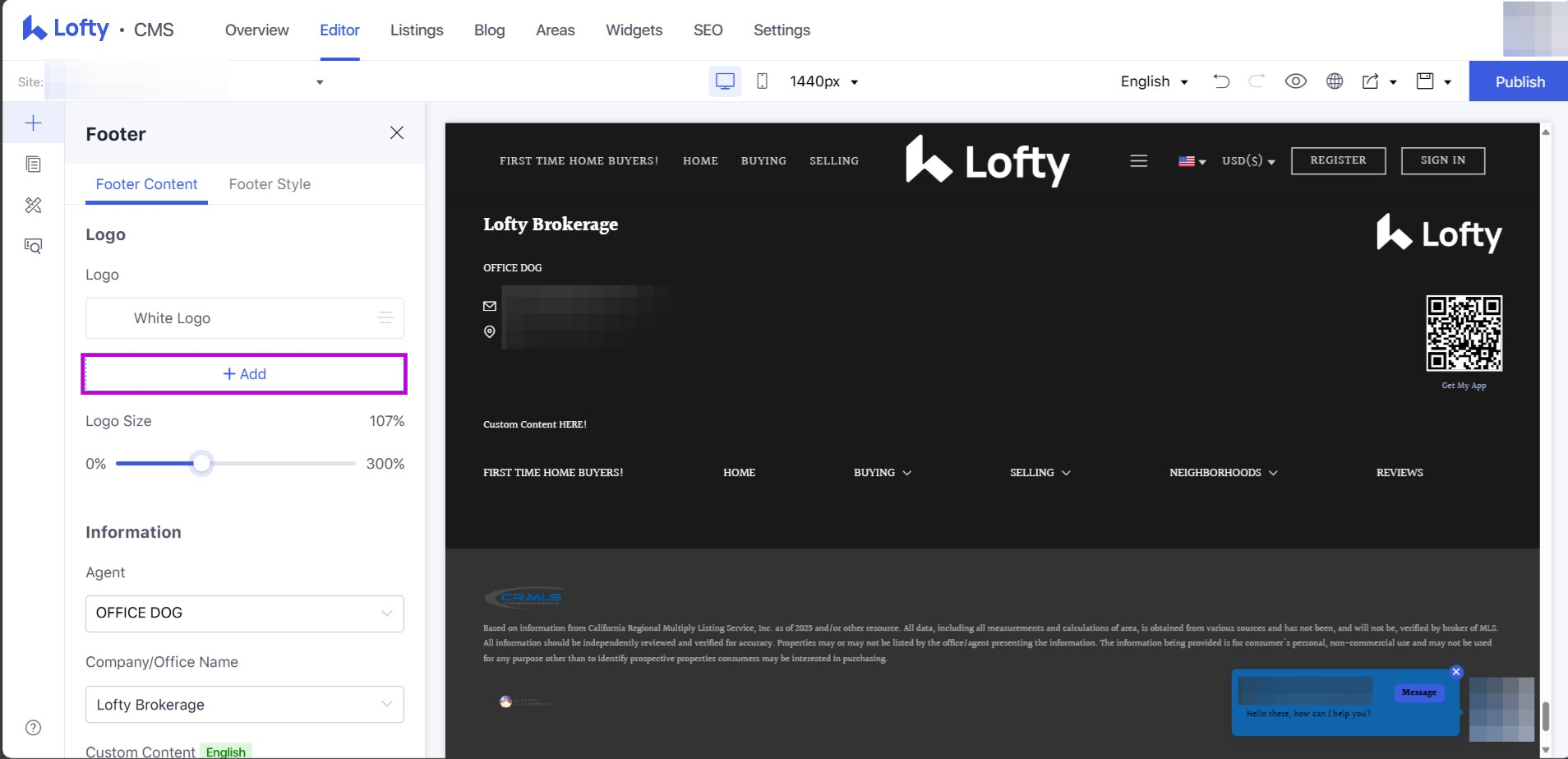Open the Widgets menu item
Image resolution: width=1568 pixels, height=759 pixels.
[x=634, y=30]
